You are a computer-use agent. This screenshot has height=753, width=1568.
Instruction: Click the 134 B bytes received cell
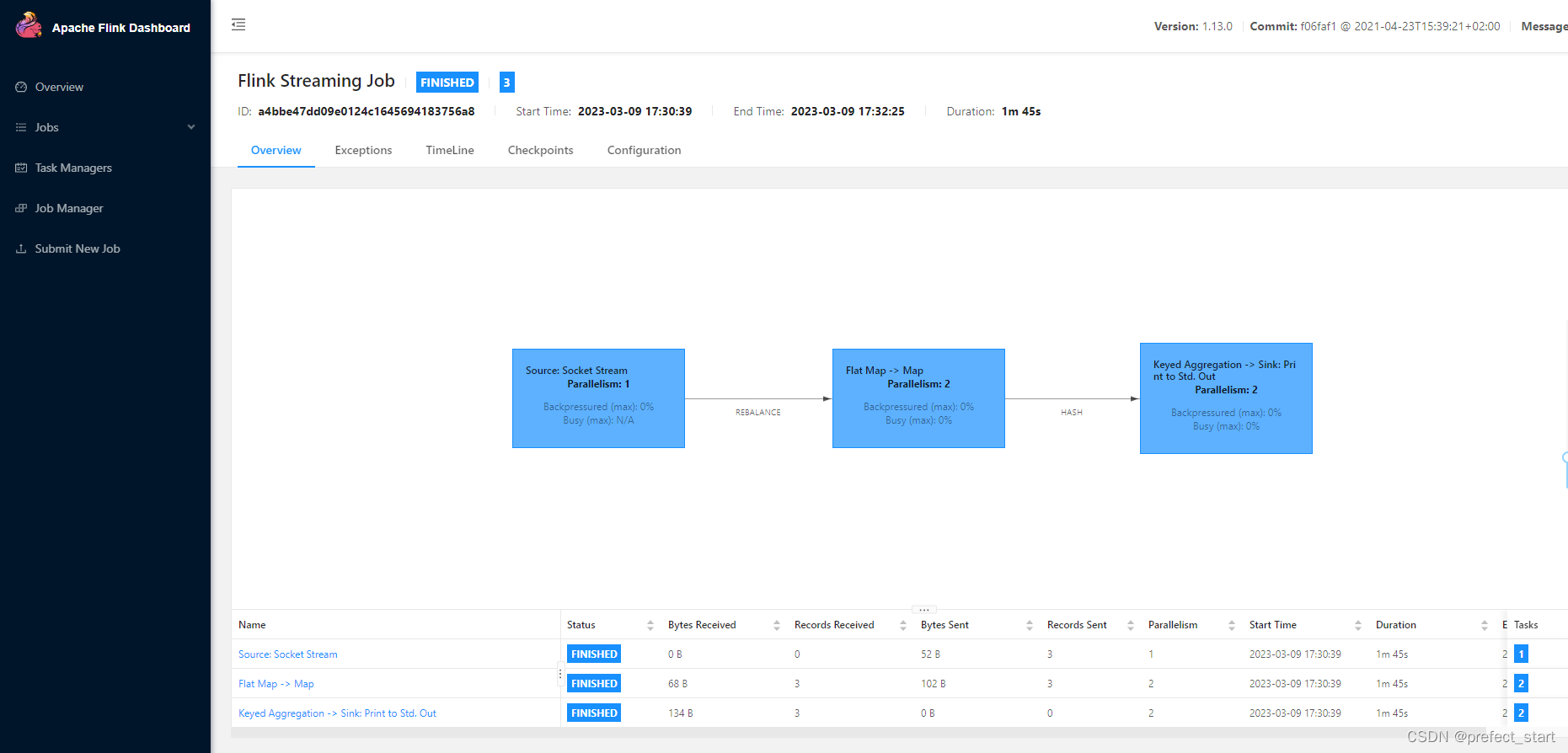681,713
